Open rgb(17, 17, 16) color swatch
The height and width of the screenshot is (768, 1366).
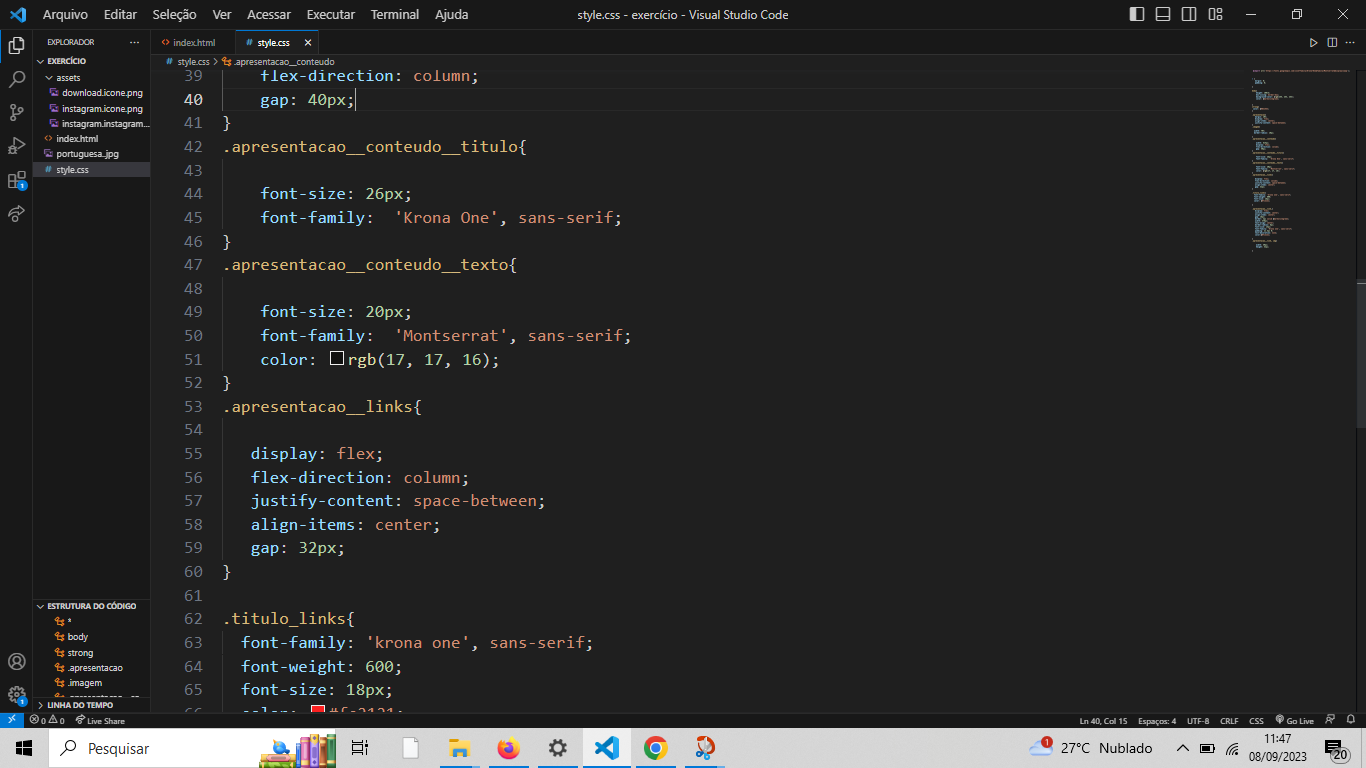337,358
